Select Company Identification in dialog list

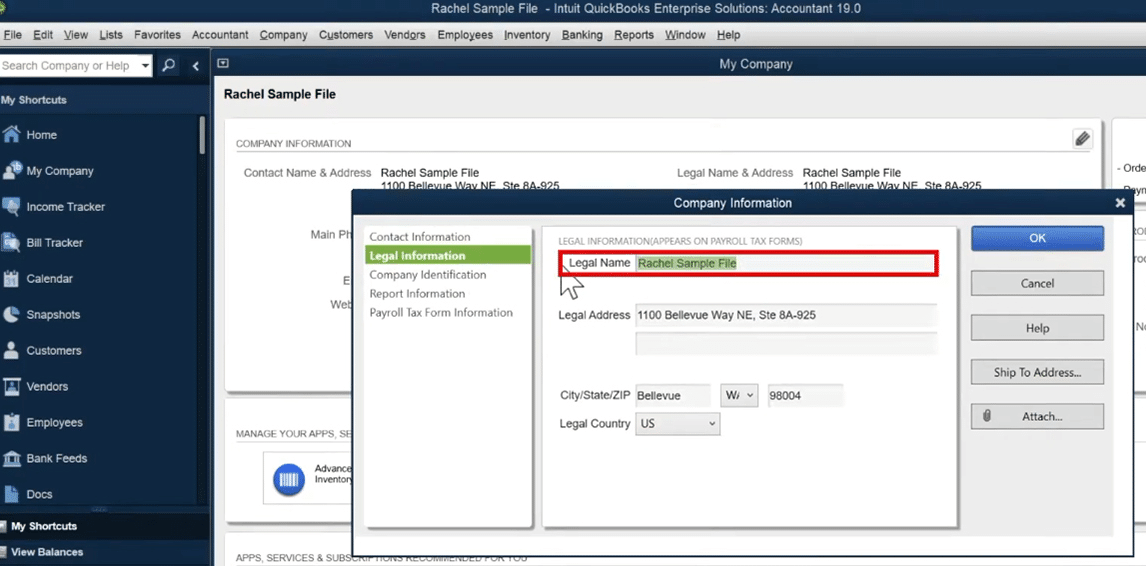click(428, 275)
